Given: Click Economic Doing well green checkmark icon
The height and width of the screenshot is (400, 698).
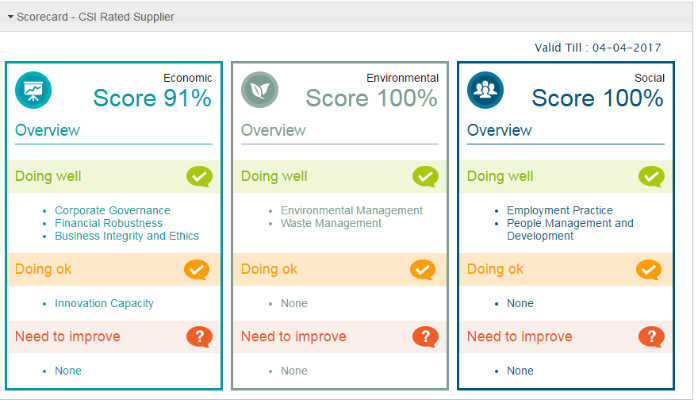Looking at the screenshot, I should point(199,177).
